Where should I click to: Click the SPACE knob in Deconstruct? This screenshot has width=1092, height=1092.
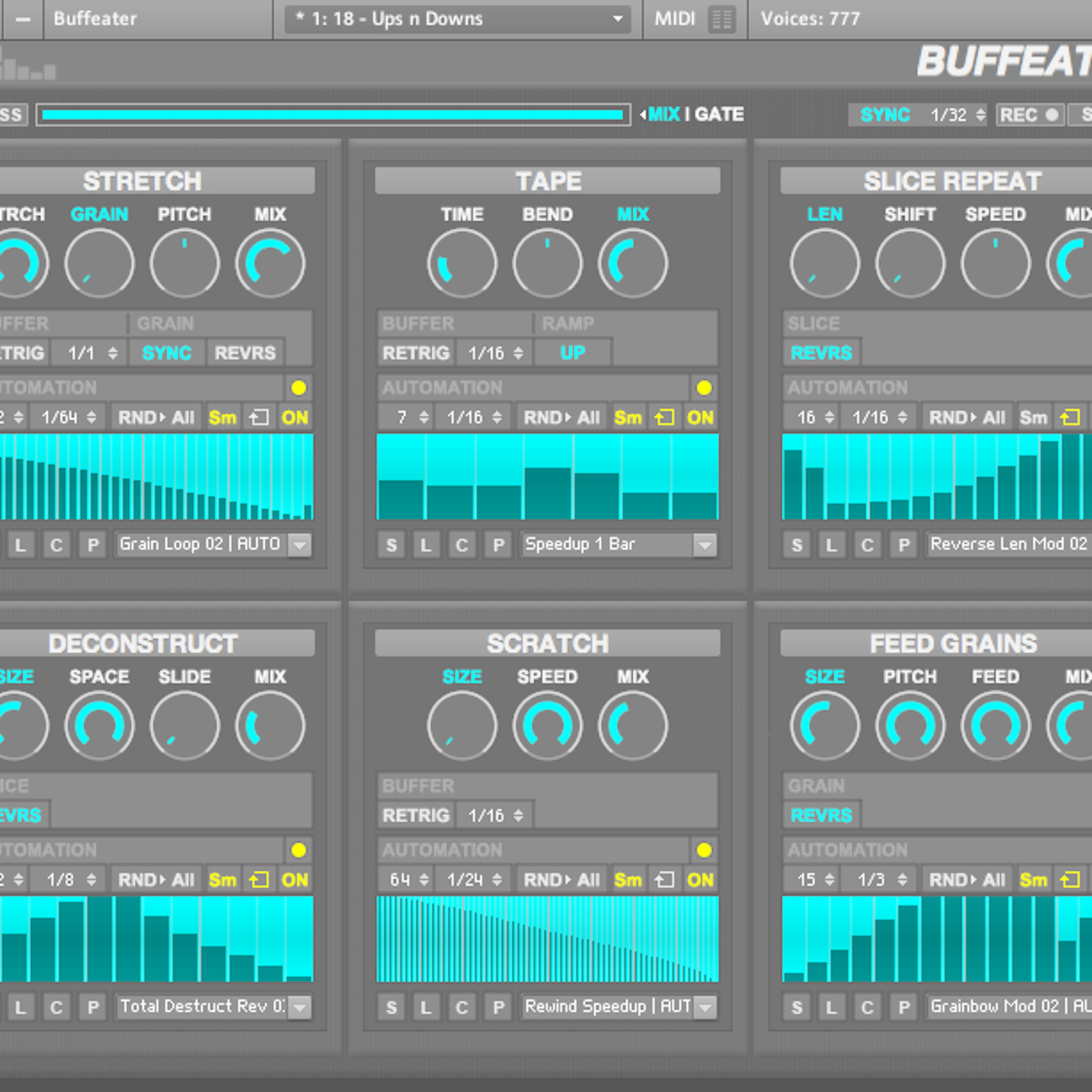coord(99,726)
